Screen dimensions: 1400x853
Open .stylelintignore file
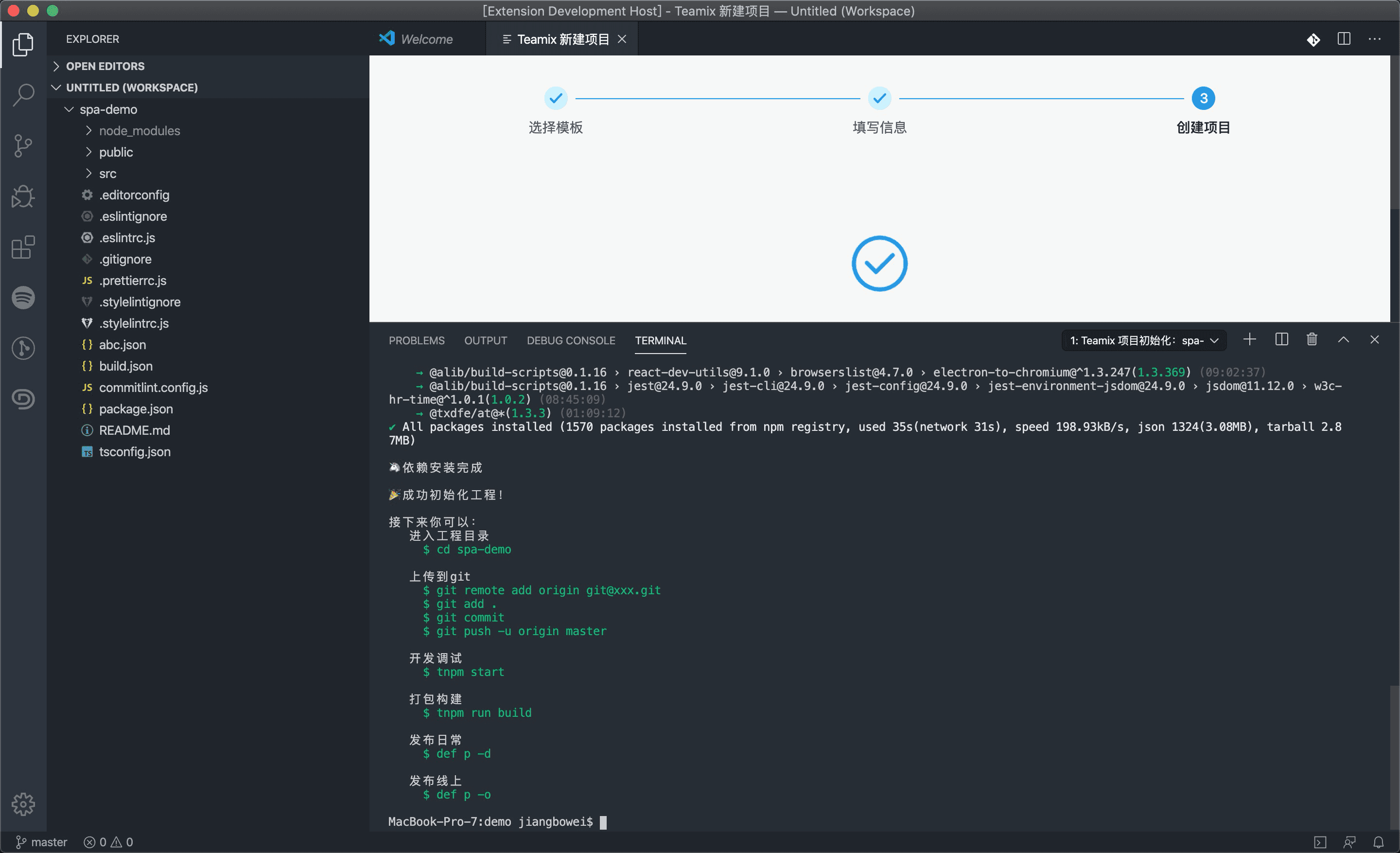(208, 302)
